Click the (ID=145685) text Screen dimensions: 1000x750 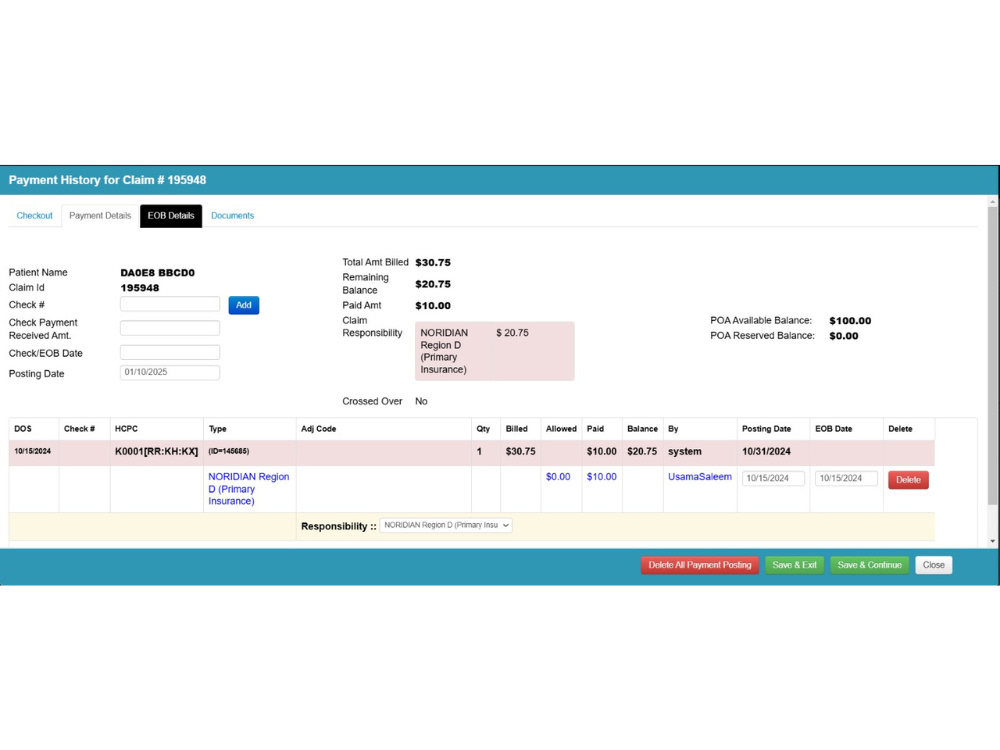point(228,452)
